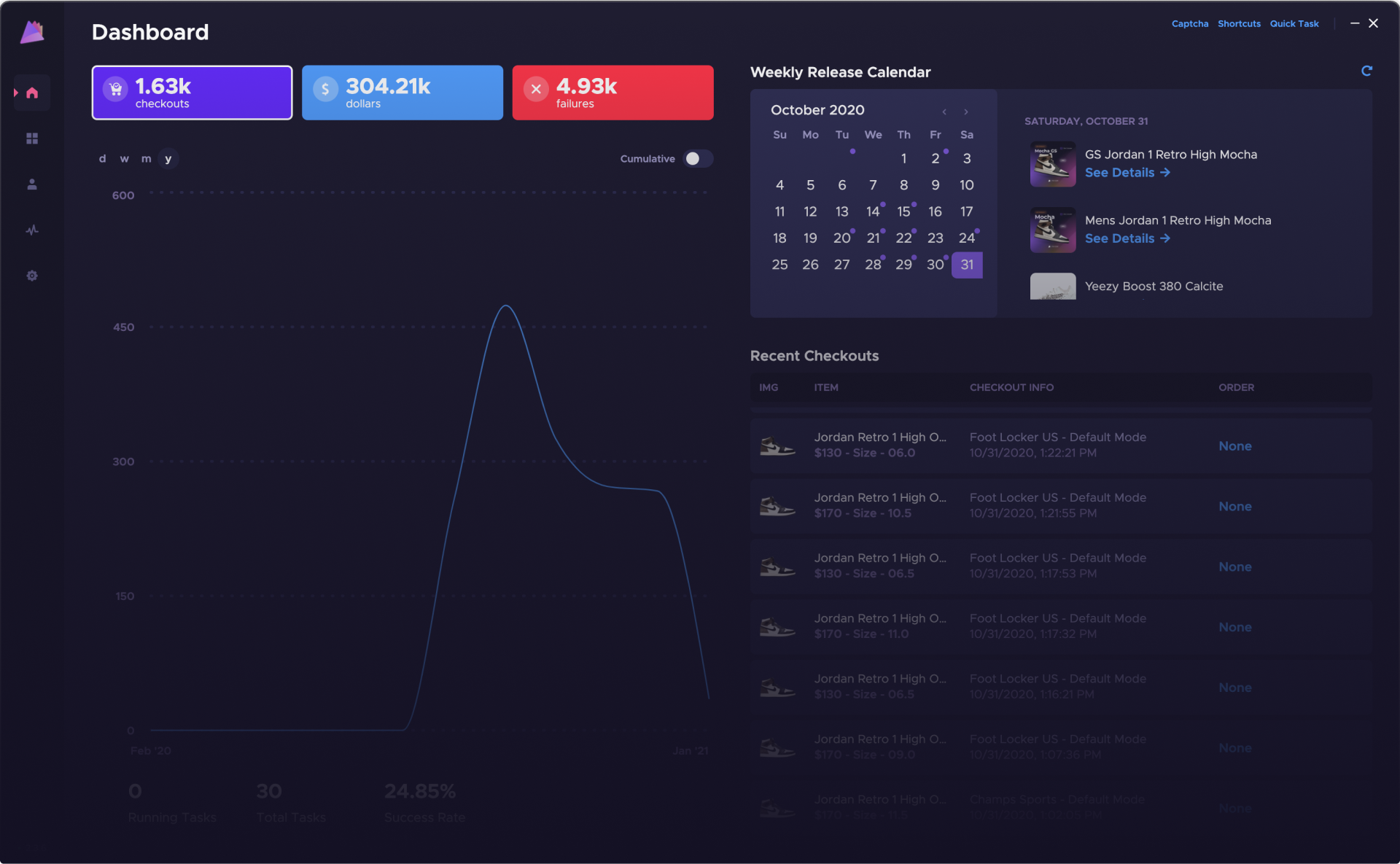Image resolution: width=1400 pixels, height=864 pixels.
Task: Select October 24 on the calendar
Action: [967, 238]
